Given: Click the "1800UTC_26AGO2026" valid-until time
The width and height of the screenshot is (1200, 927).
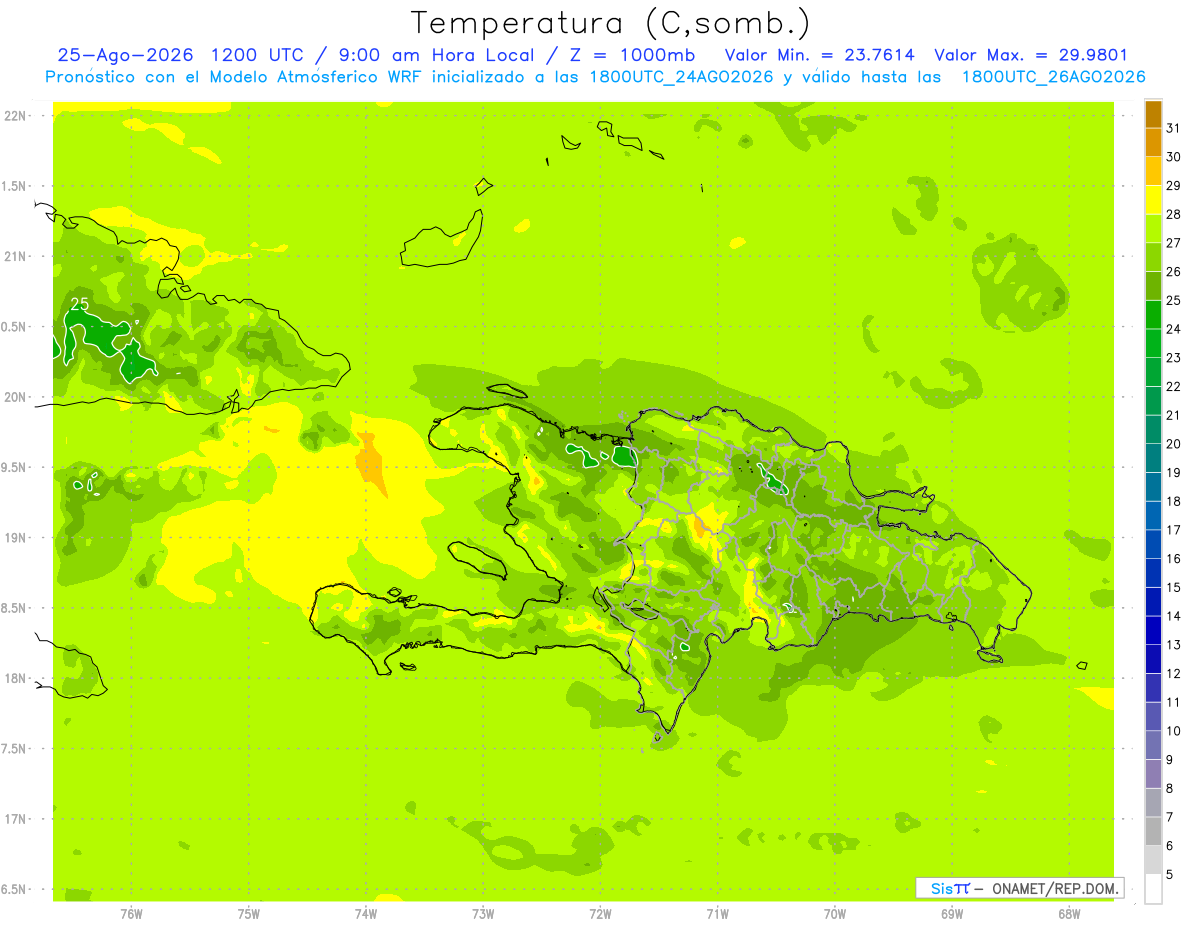Looking at the screenshot, I should (1054, 77).
